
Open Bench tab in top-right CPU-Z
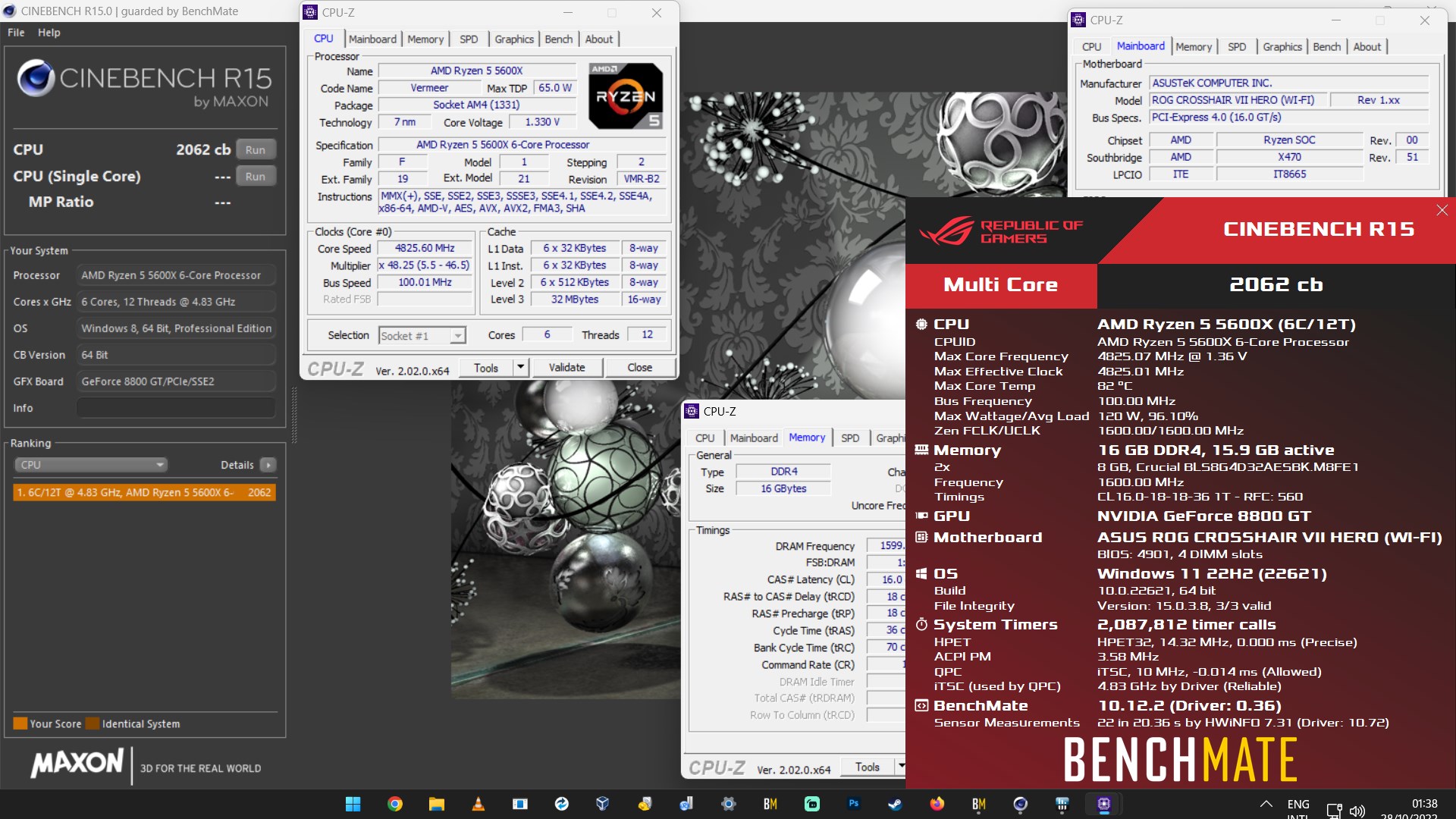pos(1326,46)
